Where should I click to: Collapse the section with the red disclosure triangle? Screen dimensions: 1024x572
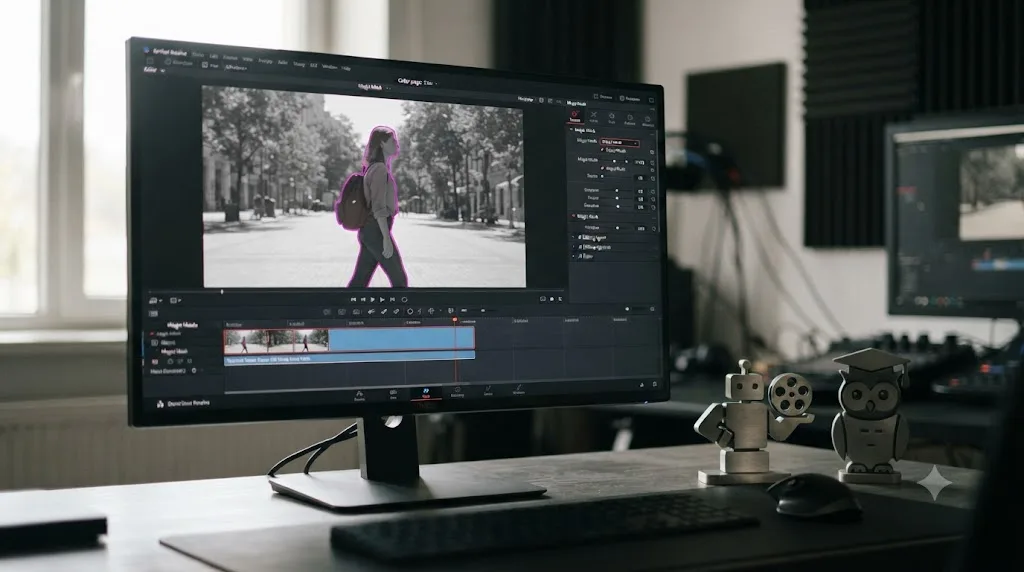pyautogui.click(x=573, y=216)
